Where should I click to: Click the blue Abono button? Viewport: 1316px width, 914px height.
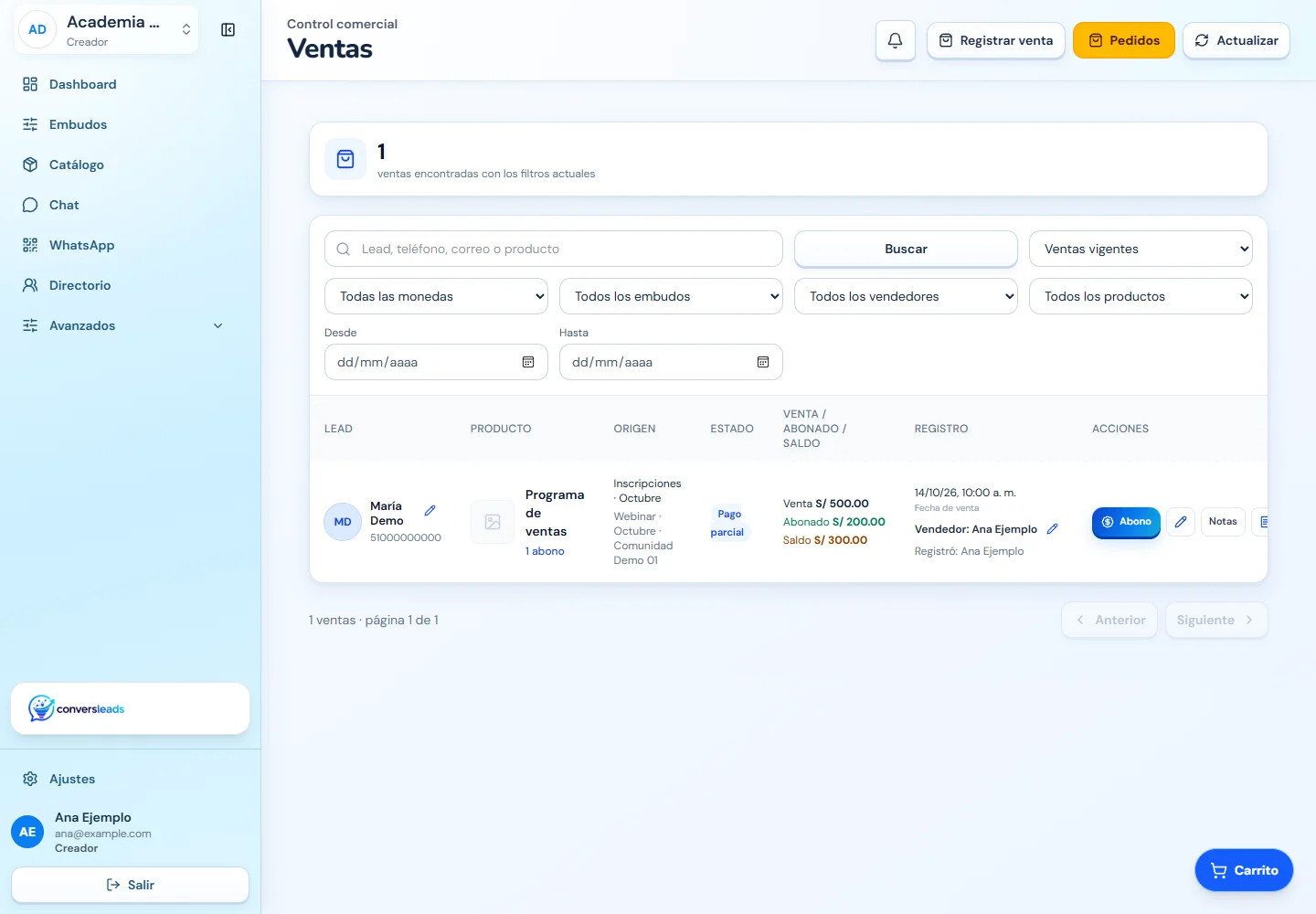pos(1126,522)
